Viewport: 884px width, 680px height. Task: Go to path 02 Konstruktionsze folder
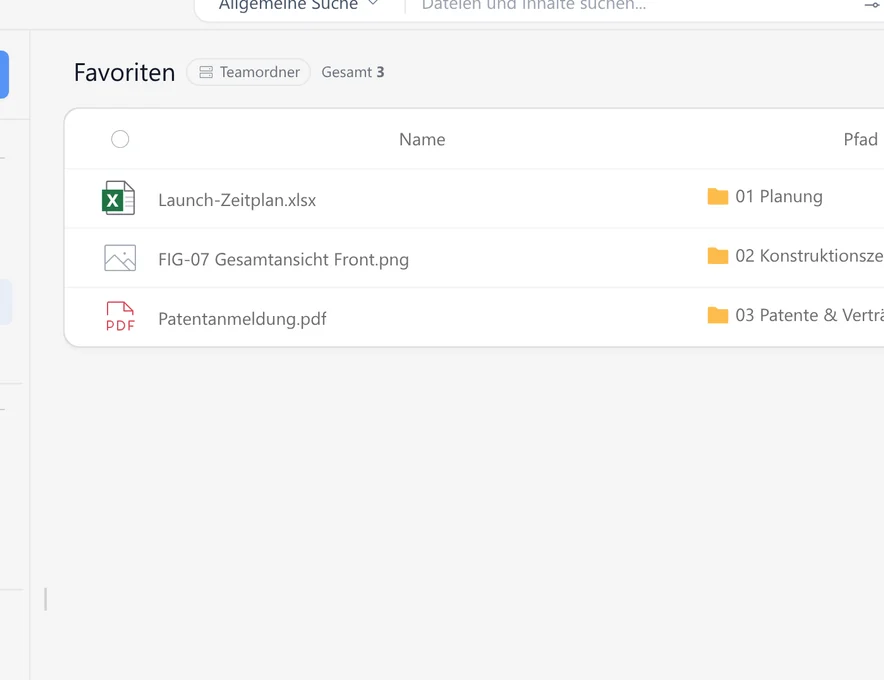809,255
